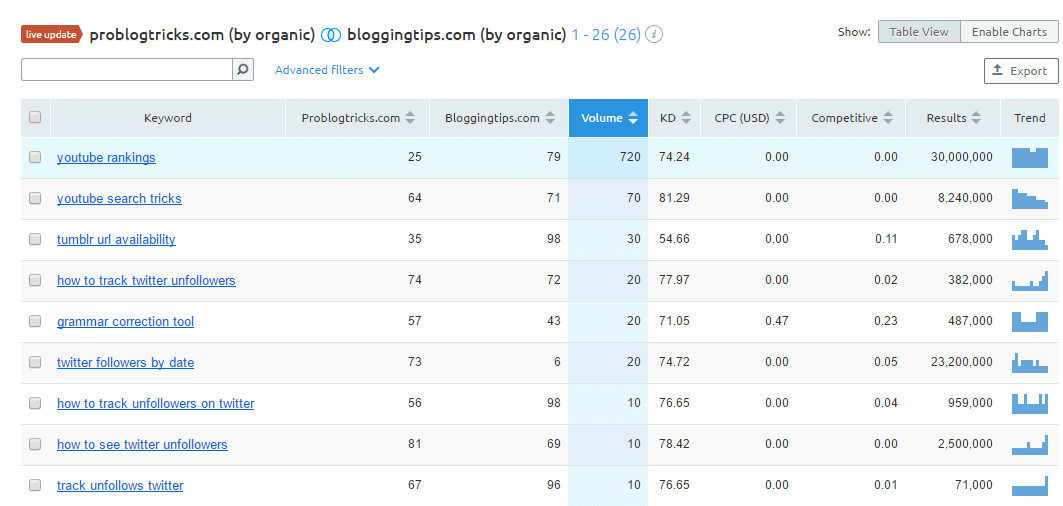
Task: Click the 23,200,000 results value
Action: coord(961,362)
